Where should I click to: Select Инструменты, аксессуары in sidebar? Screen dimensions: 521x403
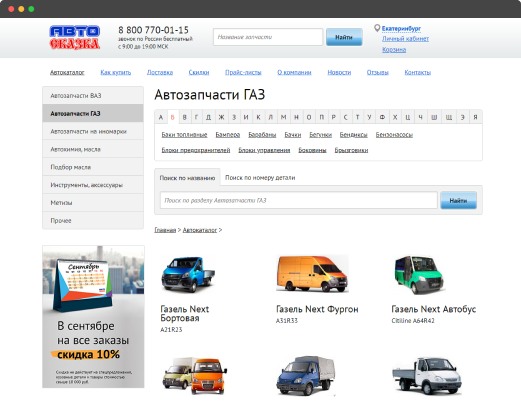(93, 185)
